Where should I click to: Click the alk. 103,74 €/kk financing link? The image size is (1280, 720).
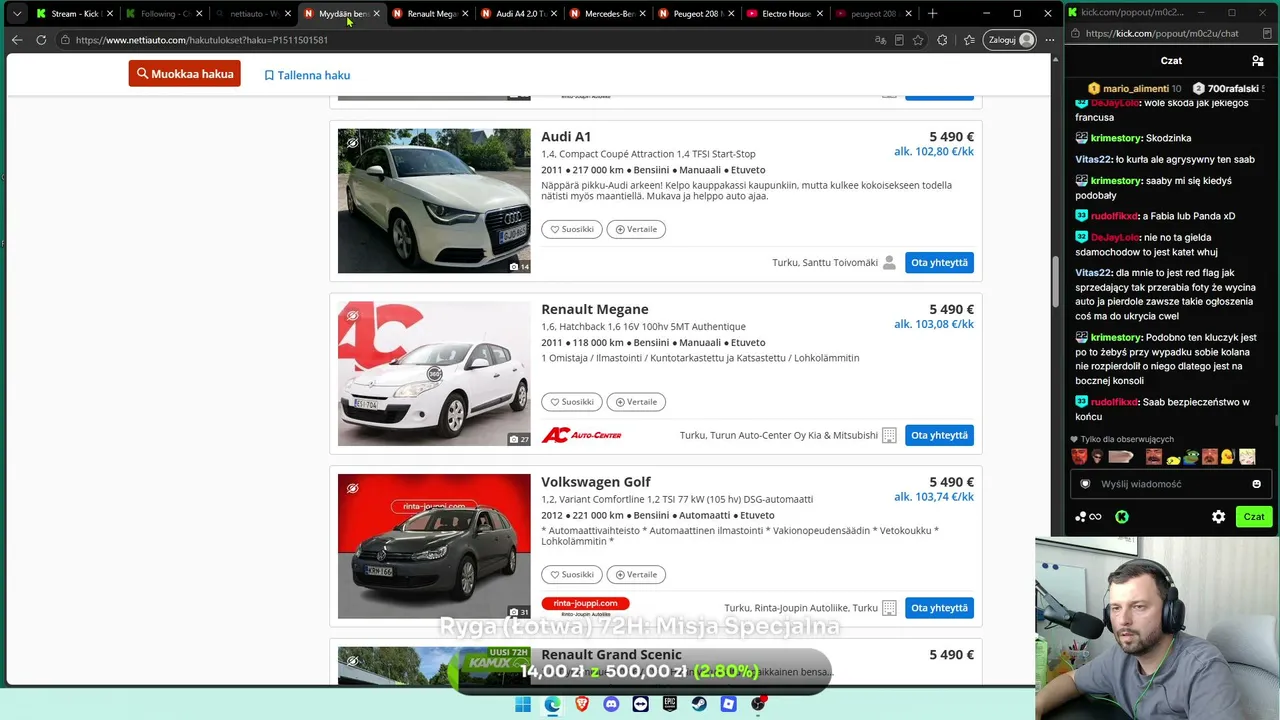934,497
